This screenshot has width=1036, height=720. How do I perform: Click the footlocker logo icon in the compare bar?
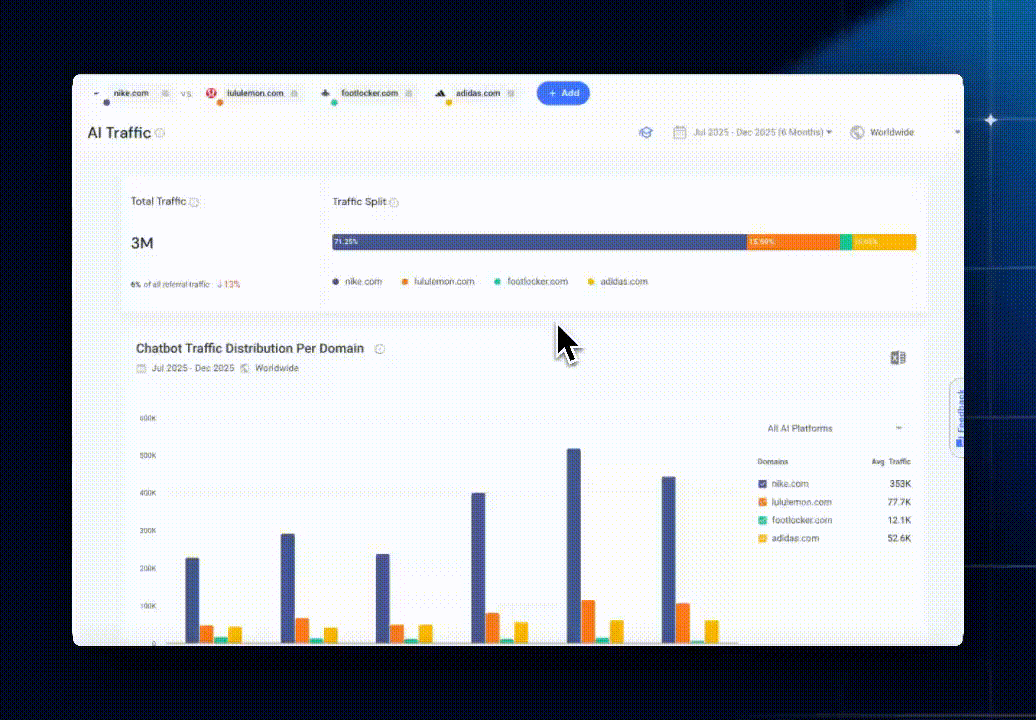326,93
